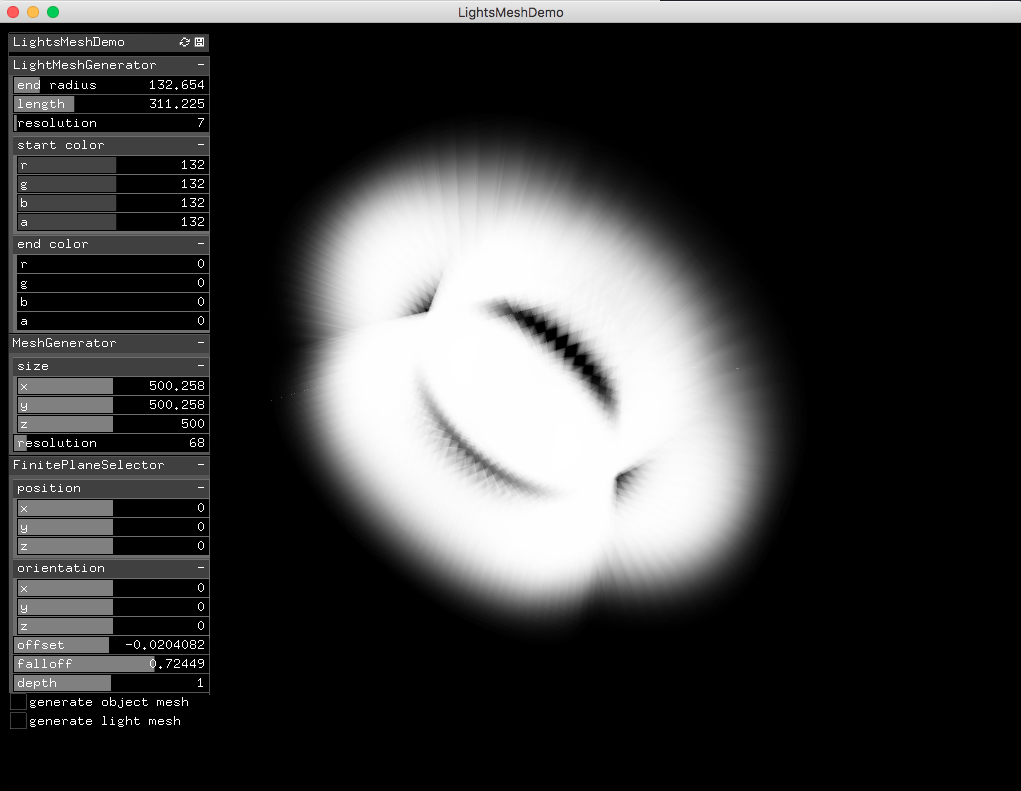Collapse the end color group
The width and height of the screenshot is (1021, 791).
199,243
